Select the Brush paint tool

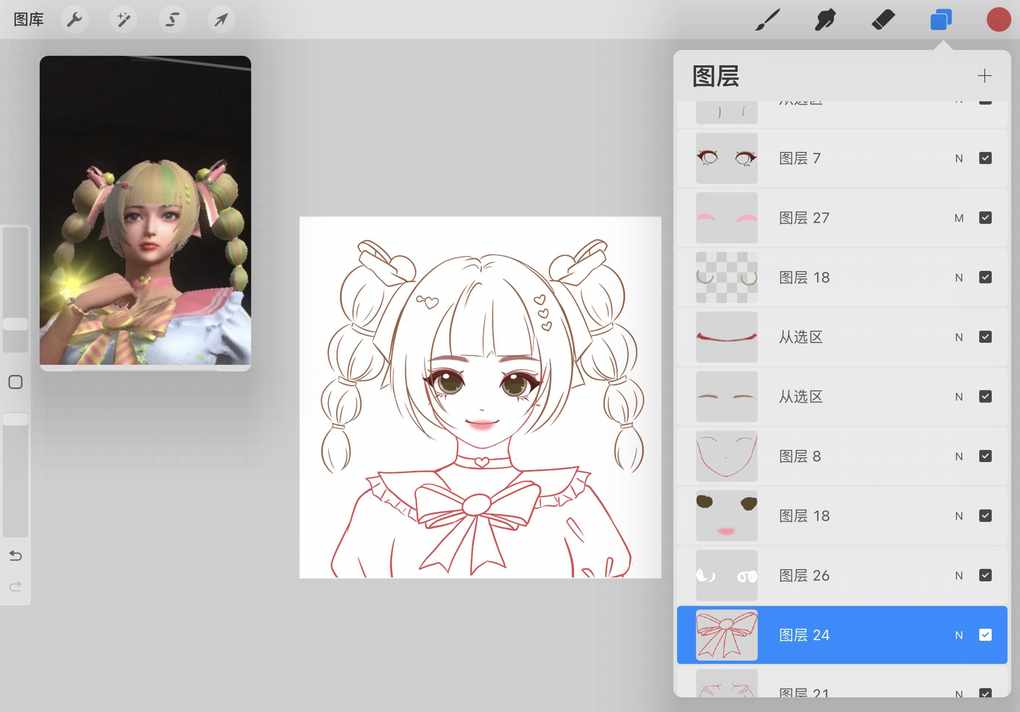(768, 20)
